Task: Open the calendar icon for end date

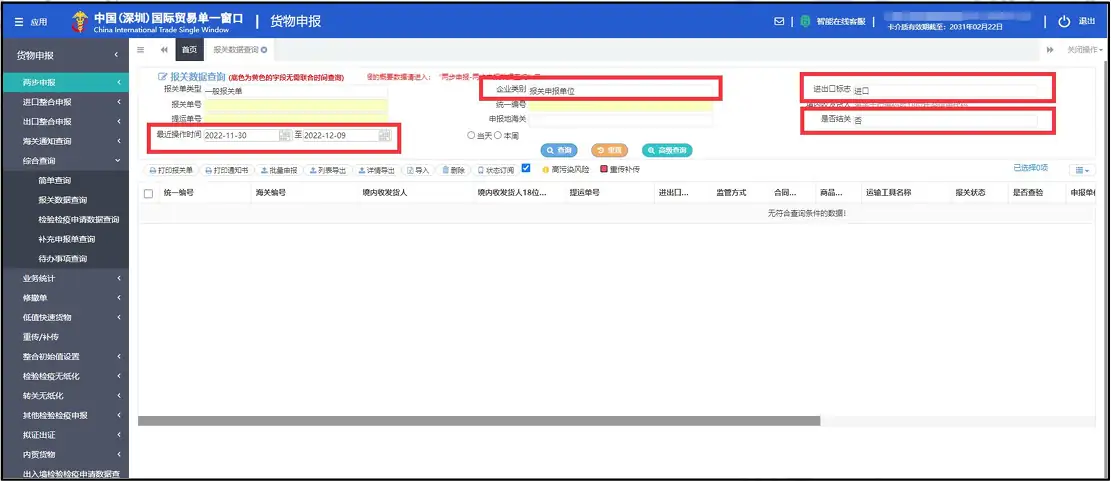Action: coord(385,135)
